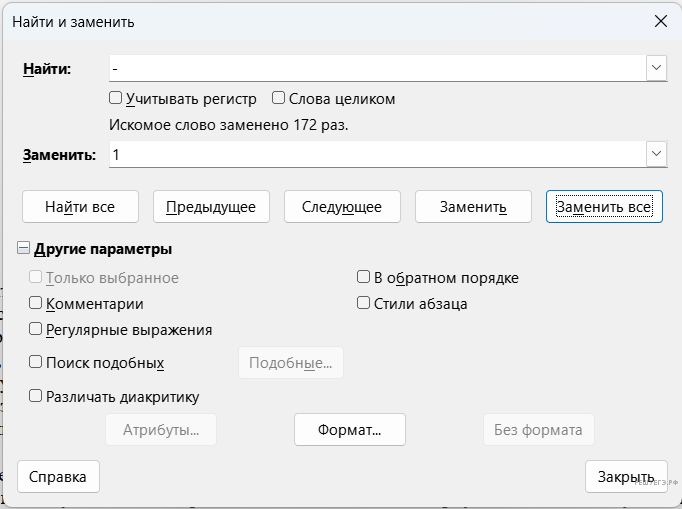Viewport: 682px width, 509px height.
Task: Open help with the Справка button
Action: [x=58, y=477]
